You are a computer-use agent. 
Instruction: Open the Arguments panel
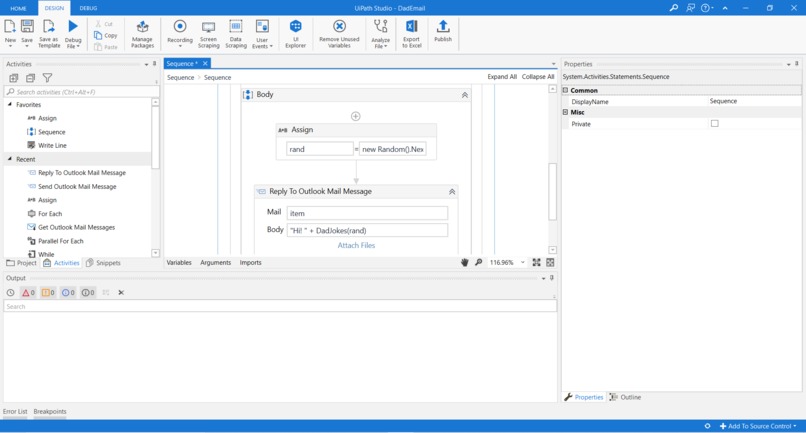click(x=215, y=262)
